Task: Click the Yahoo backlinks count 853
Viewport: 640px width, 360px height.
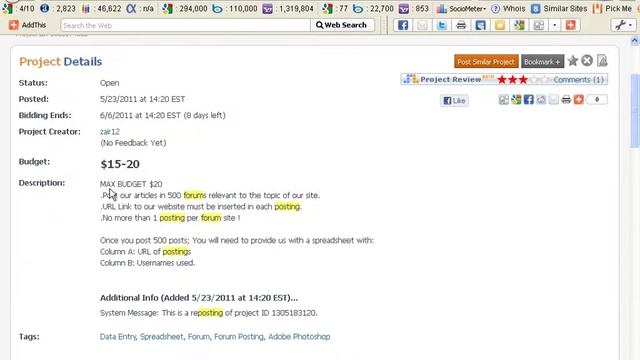Action: [414, 9]
